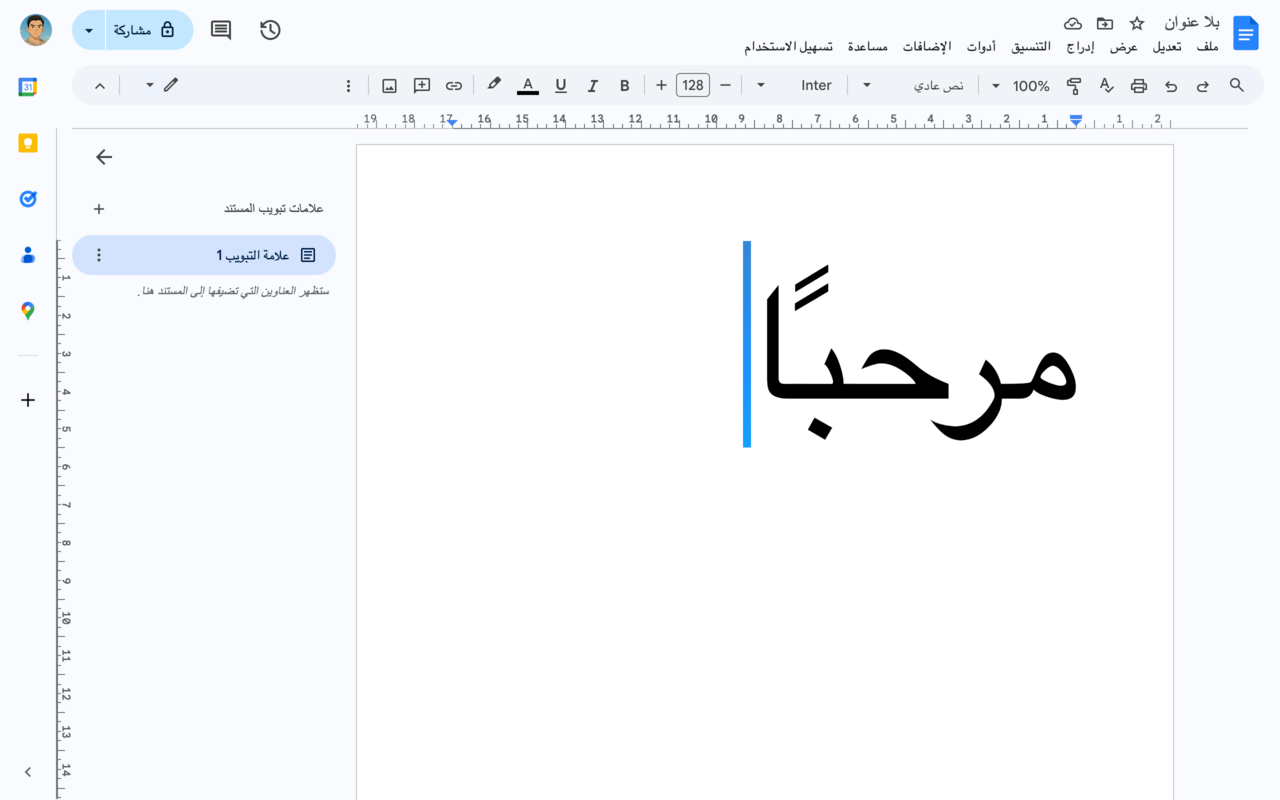
Task: Open the comments panel
Action: (220, 30)
